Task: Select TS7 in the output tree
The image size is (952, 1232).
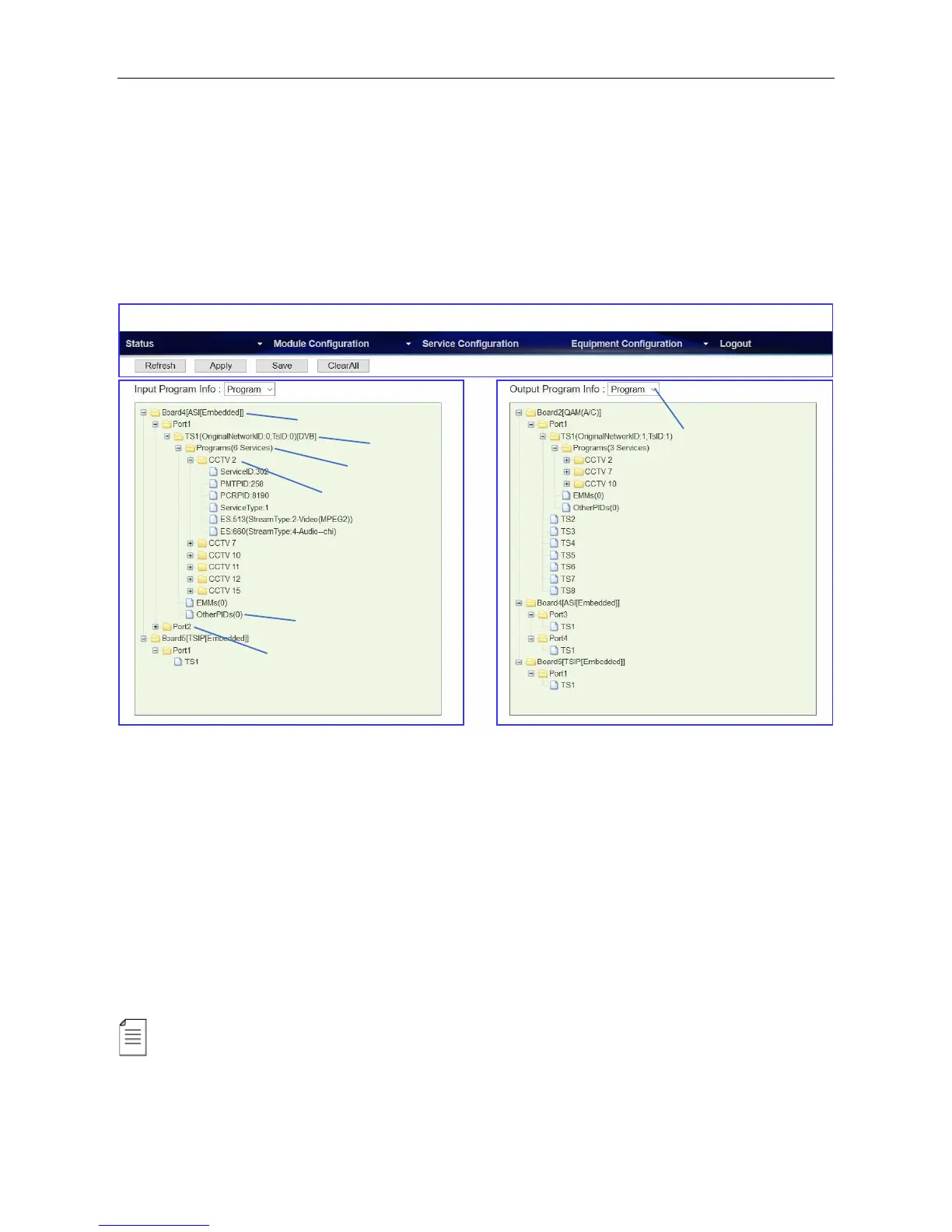Action: coord(568,579)
